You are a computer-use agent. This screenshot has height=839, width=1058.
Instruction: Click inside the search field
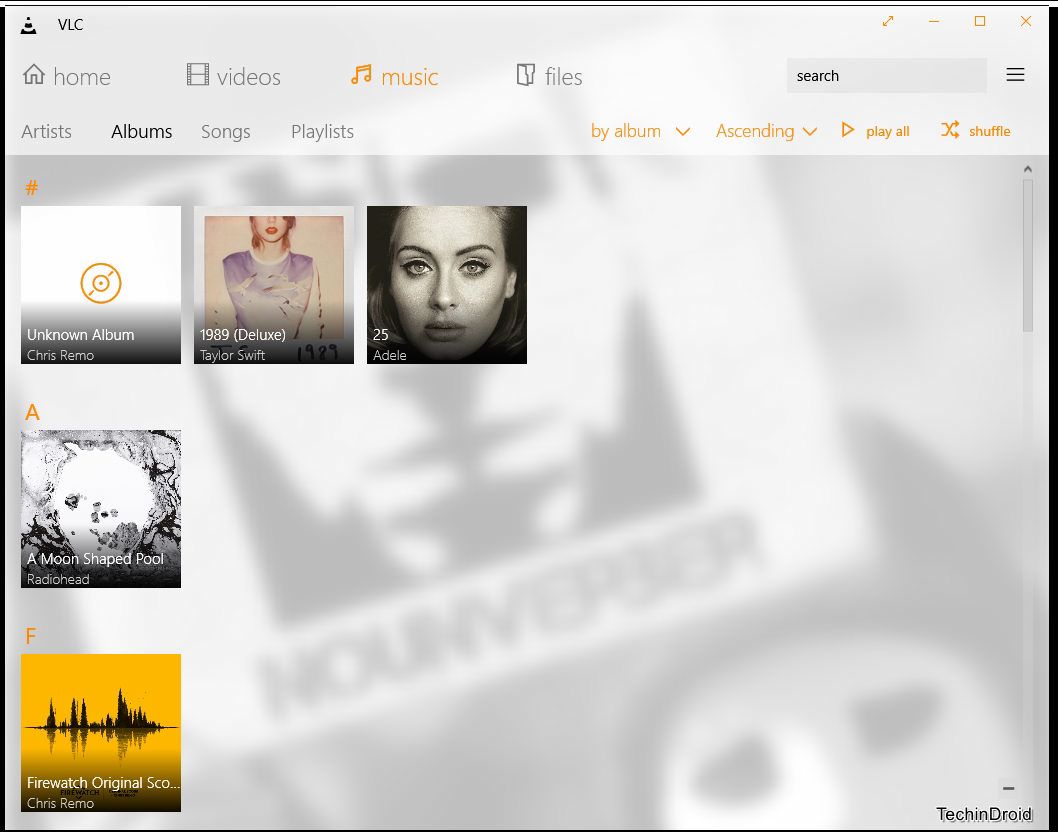pos(887,76)
